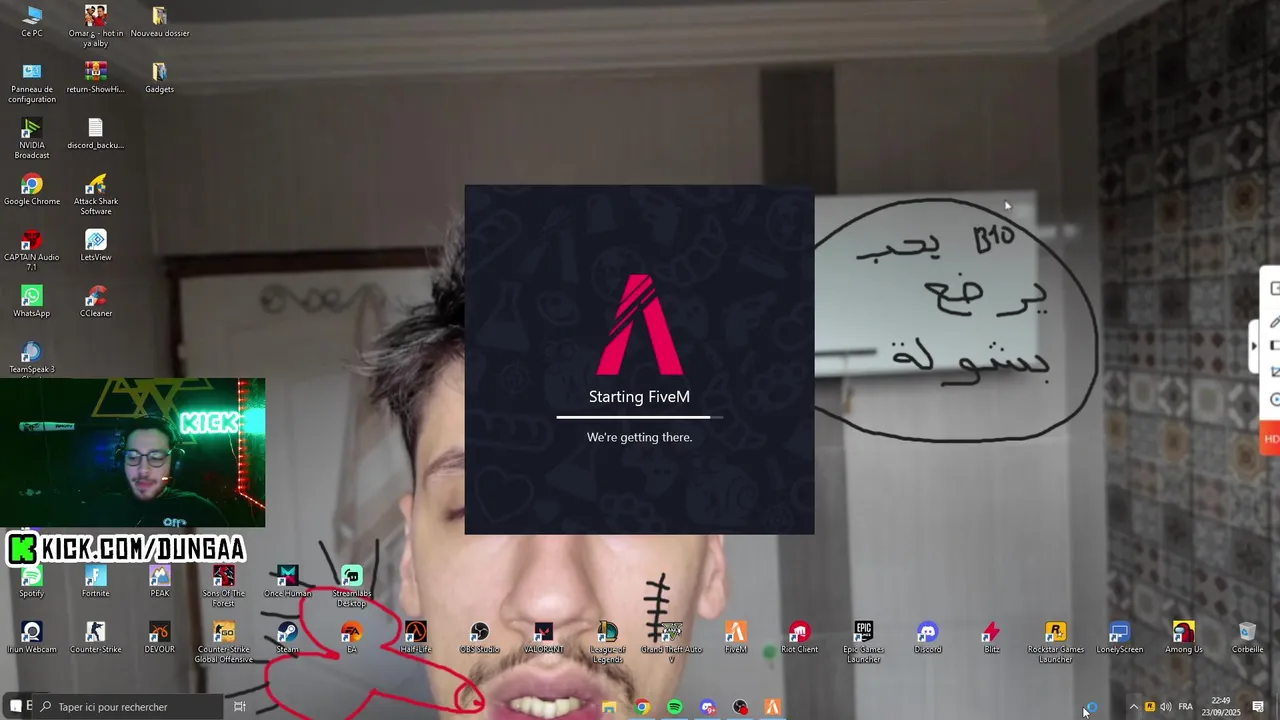
Task: Open the FiveM desktop shortcut
Action: pos(736,637)
